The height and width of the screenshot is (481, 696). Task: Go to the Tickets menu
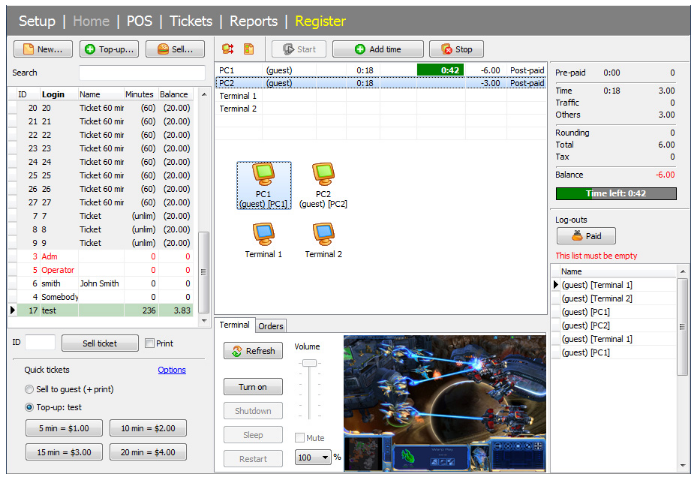(191, 20)
